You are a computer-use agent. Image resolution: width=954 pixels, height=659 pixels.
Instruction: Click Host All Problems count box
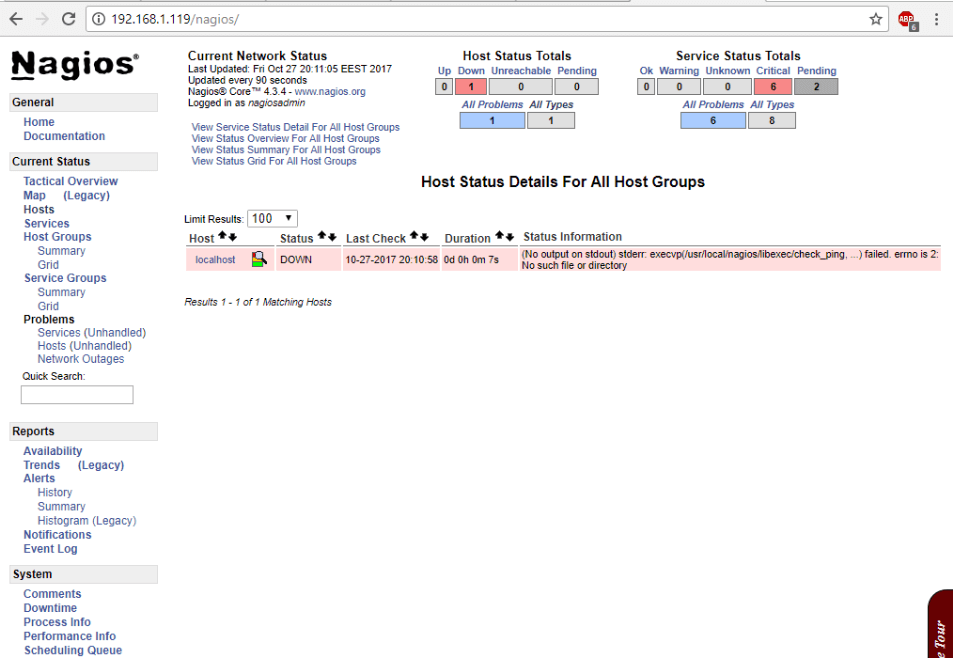[492, 120]
